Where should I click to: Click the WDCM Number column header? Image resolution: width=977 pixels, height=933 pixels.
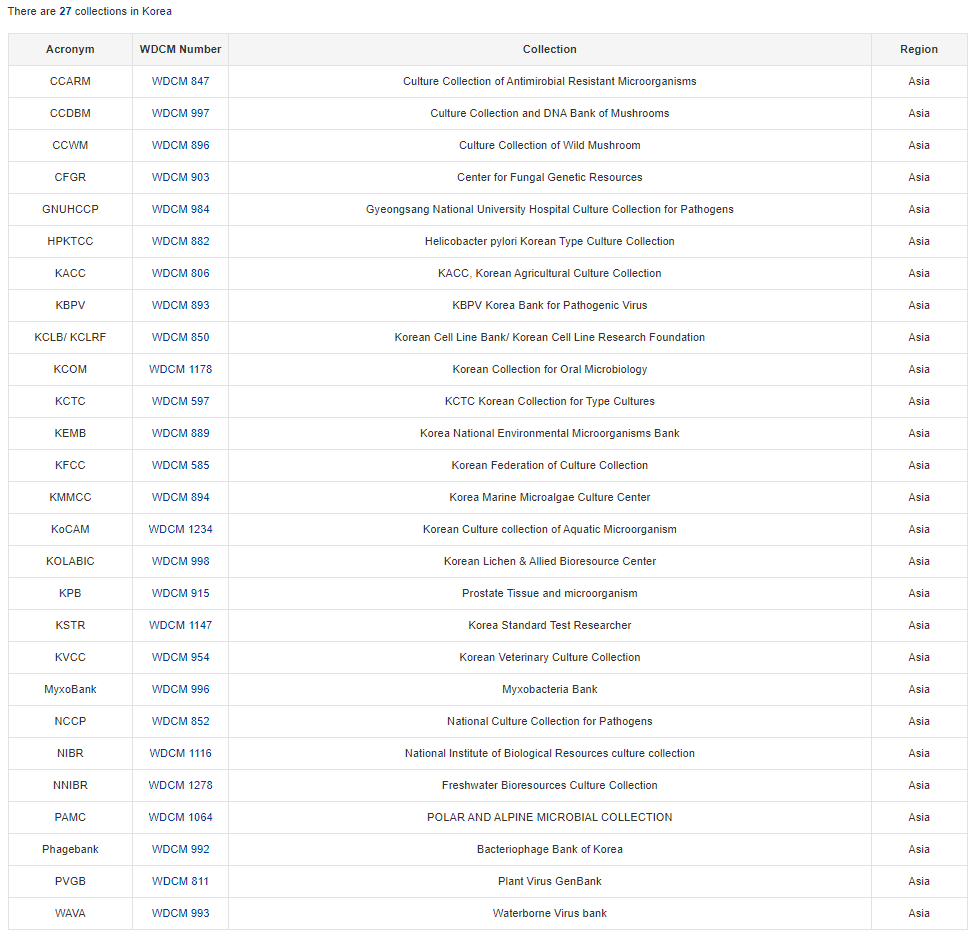point(180,49)
